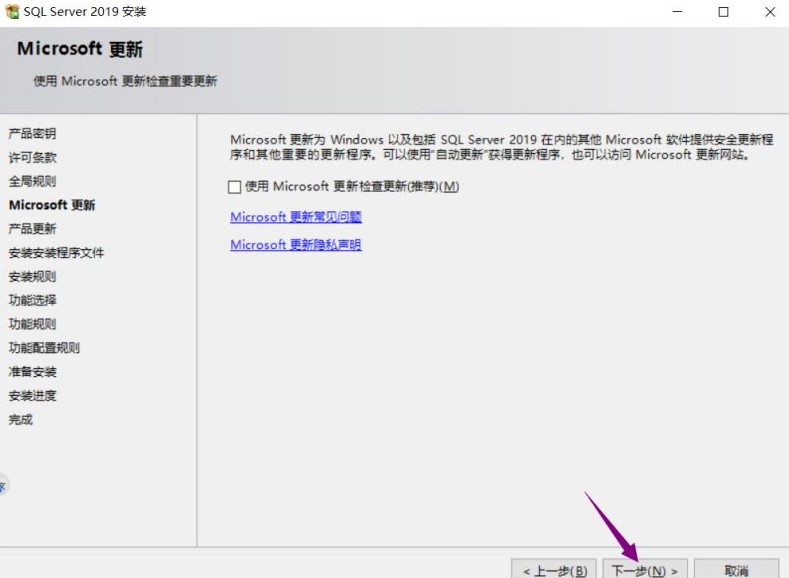Go back with the 上一步(B) button
The image size is (789, 578).
[553, 570]
